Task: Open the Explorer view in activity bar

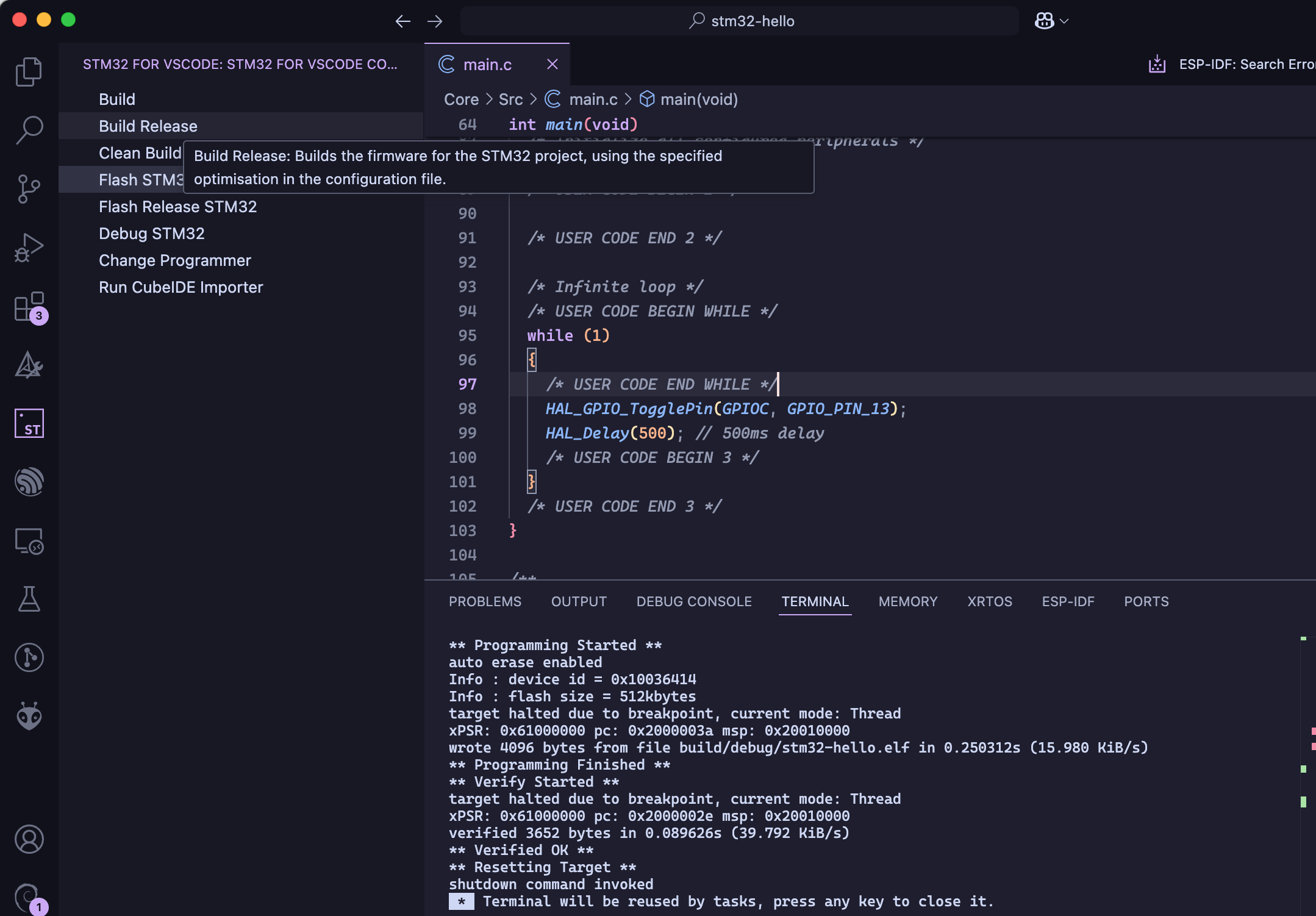Action: (x=29, y=72)
